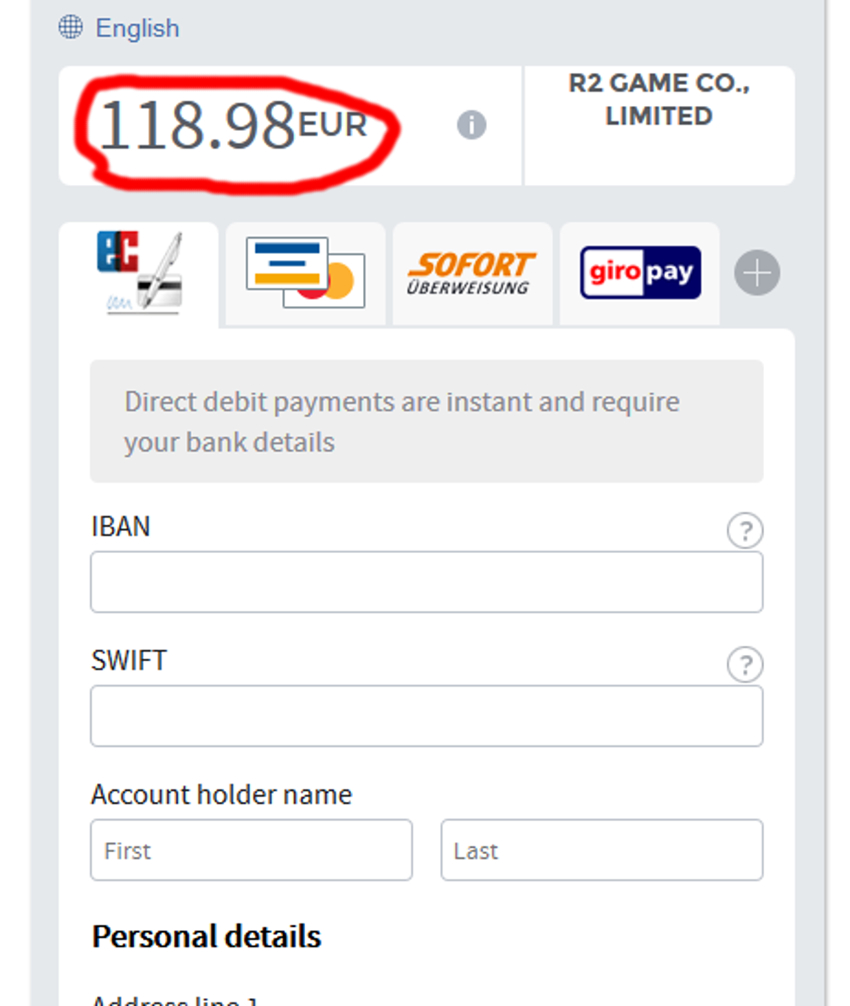Click the Account holder name label
Image resolution: width=850 pixels, height=1006 pixels.
(221, 795)
